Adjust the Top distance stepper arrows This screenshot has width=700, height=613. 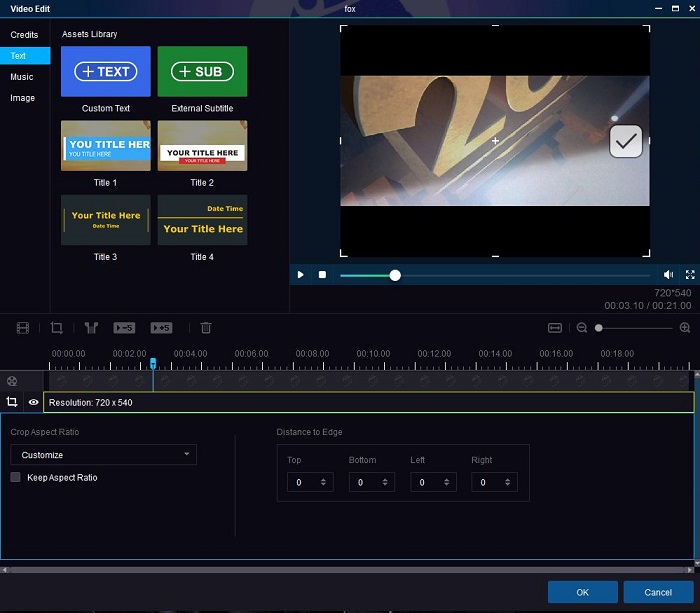coord(323,482)
